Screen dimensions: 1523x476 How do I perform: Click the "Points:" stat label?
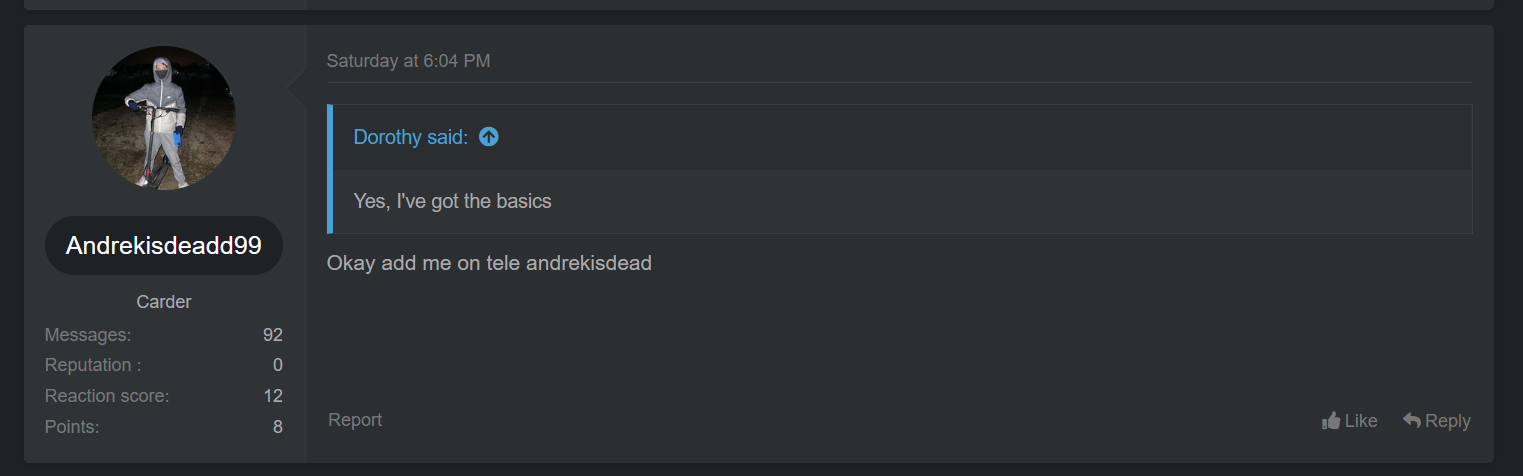pyautogui.click(x=72, y=427)
